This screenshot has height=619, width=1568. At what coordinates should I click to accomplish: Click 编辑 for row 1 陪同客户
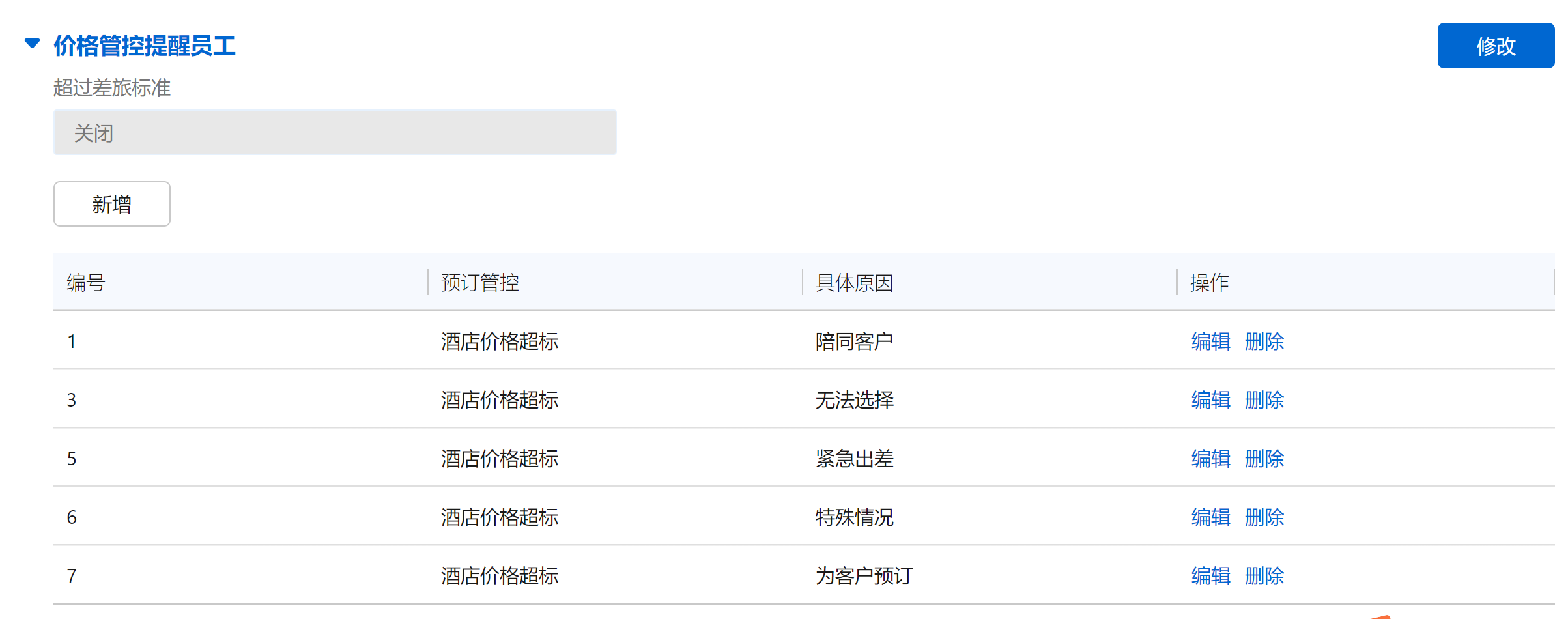1210,341
